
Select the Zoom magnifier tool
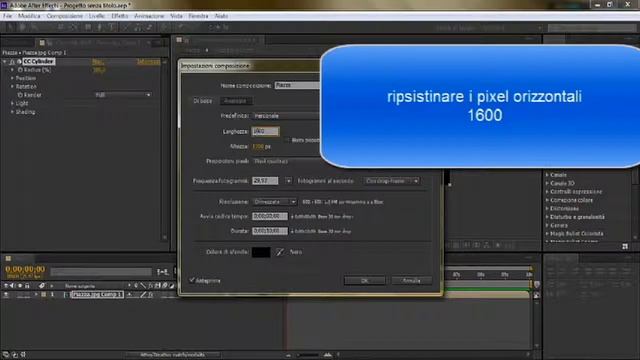pyautogui.click(x=34, y=27)
